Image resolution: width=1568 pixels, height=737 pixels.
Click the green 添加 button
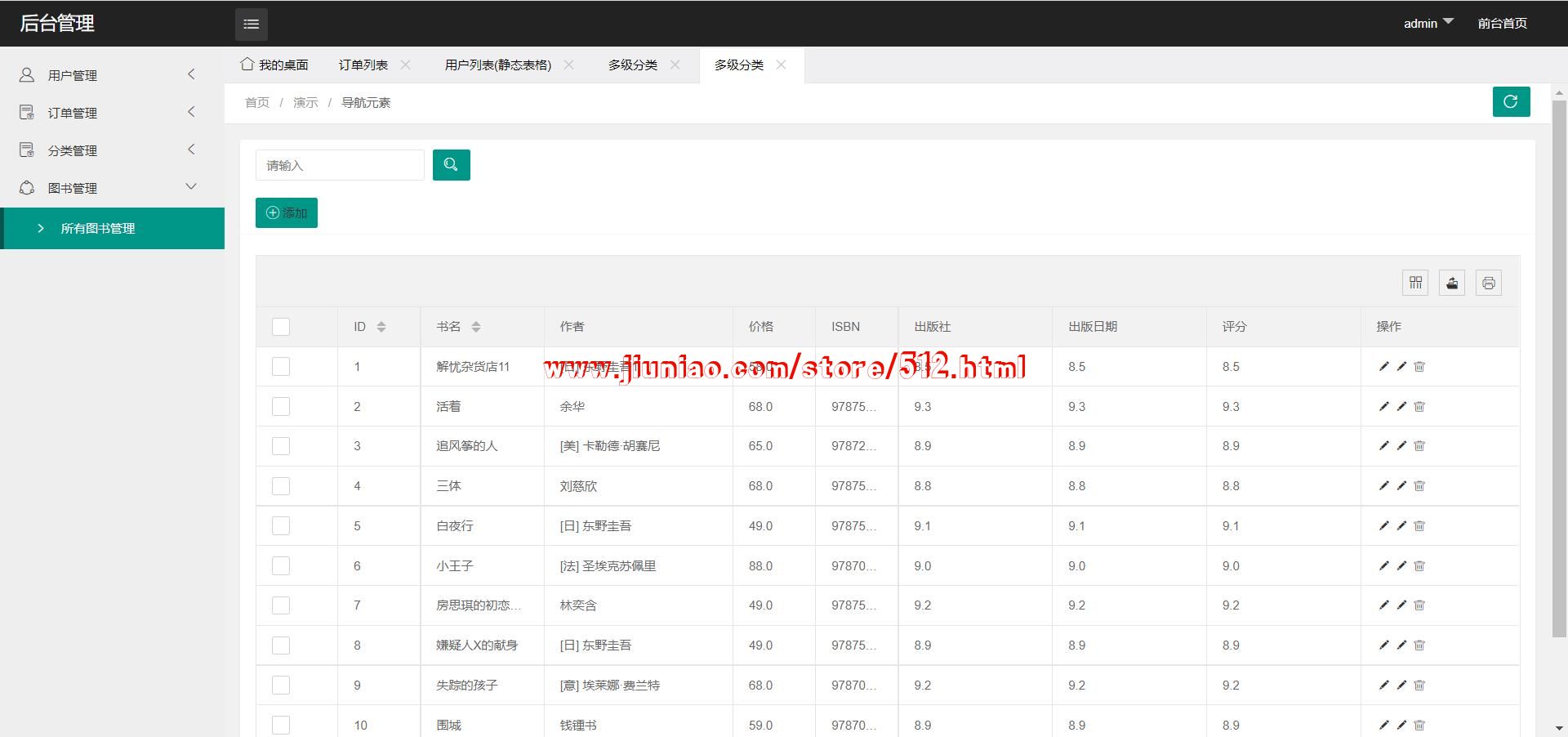click(x=287, y=212)
